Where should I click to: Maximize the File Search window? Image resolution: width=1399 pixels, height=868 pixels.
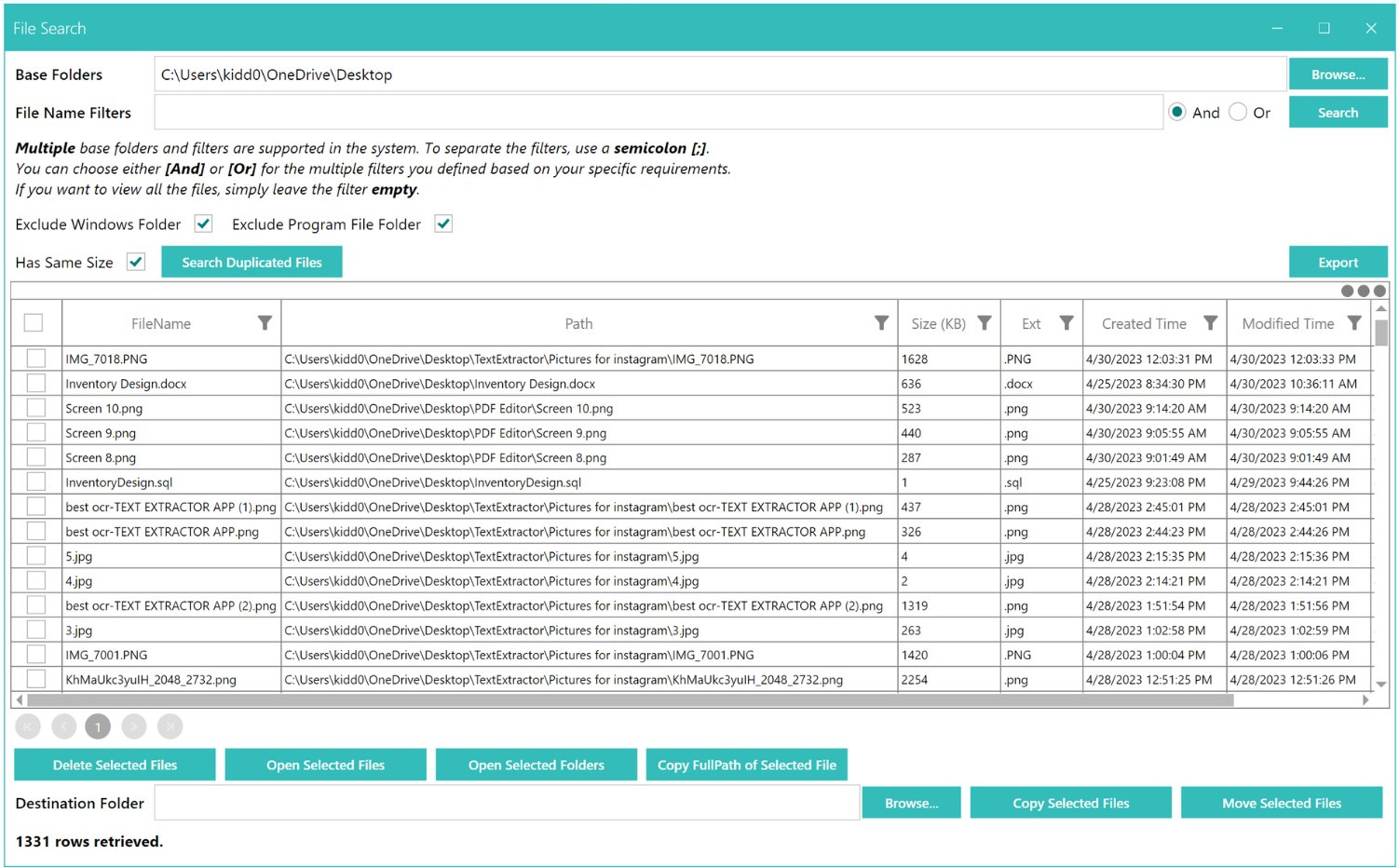[x=1324, y=28]
